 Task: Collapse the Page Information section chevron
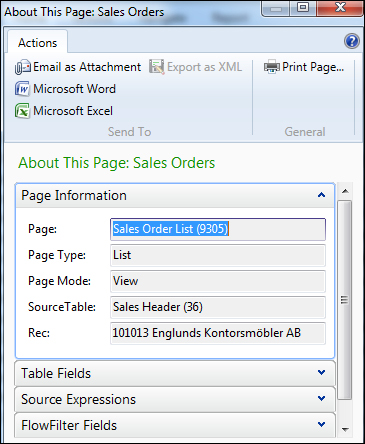click(x=321, y=195)
